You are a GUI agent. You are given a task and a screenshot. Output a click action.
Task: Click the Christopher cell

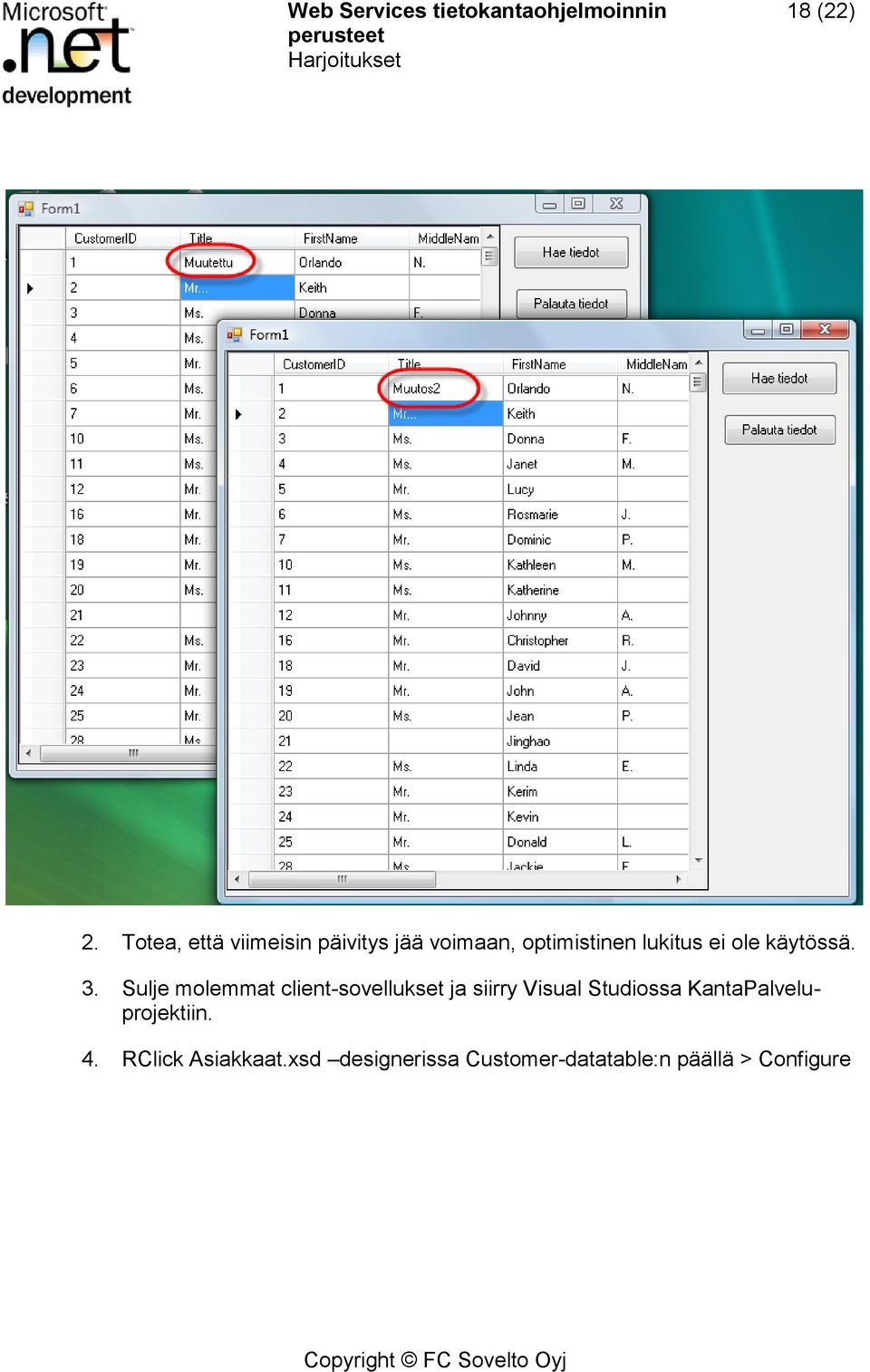tap(560, 641)
